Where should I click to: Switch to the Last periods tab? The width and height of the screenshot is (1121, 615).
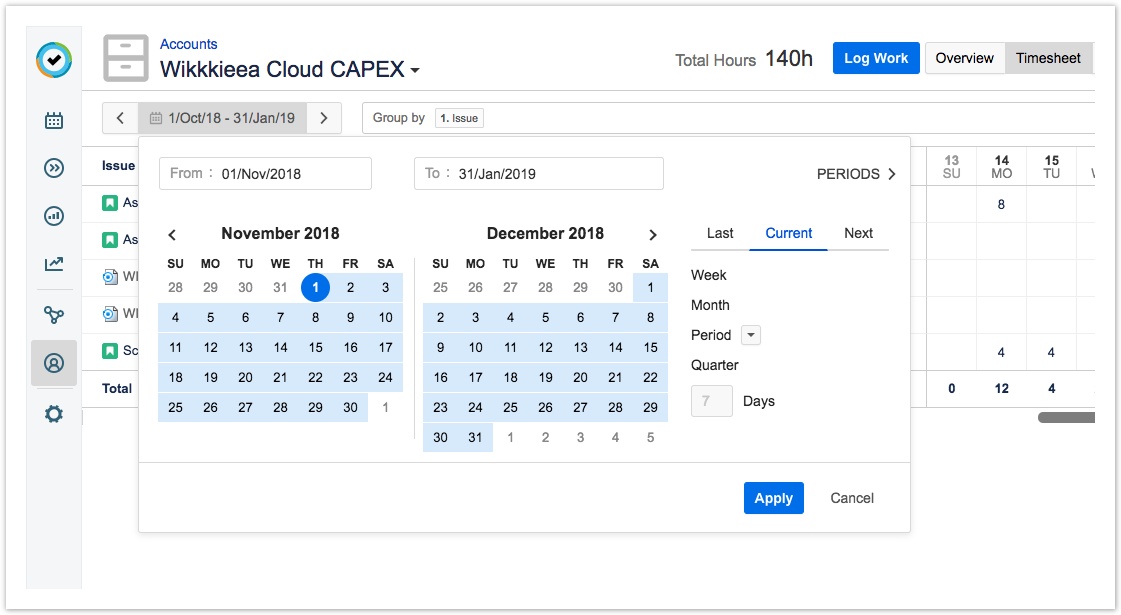click(x=720, y=233)
